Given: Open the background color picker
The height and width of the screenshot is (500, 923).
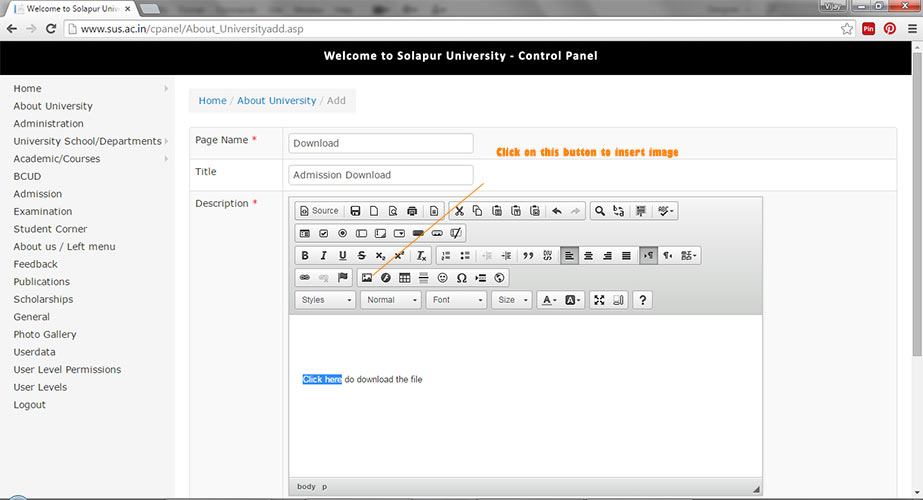Looking at the screenshot, I should click(572, 300).
